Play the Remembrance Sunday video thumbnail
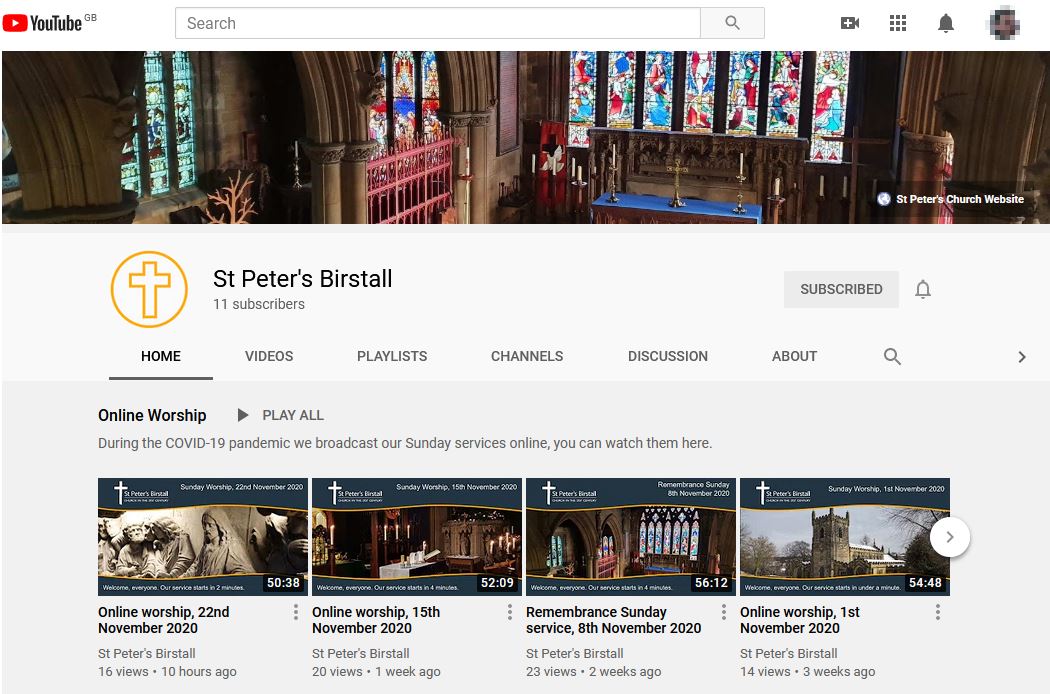Screen dimensions: 1050x694 coord(631,537)
